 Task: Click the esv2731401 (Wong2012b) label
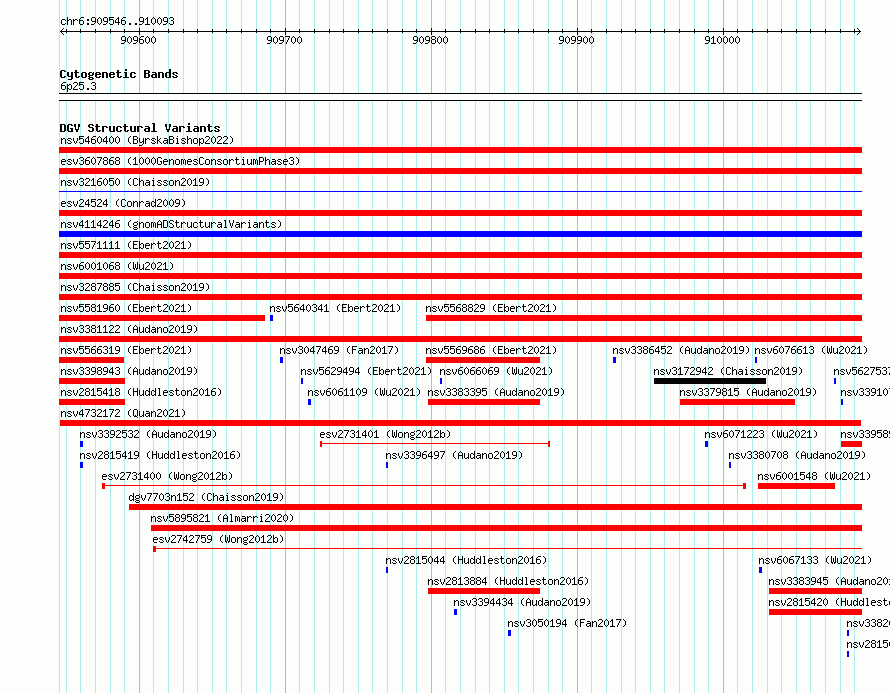tap(385, 434)
